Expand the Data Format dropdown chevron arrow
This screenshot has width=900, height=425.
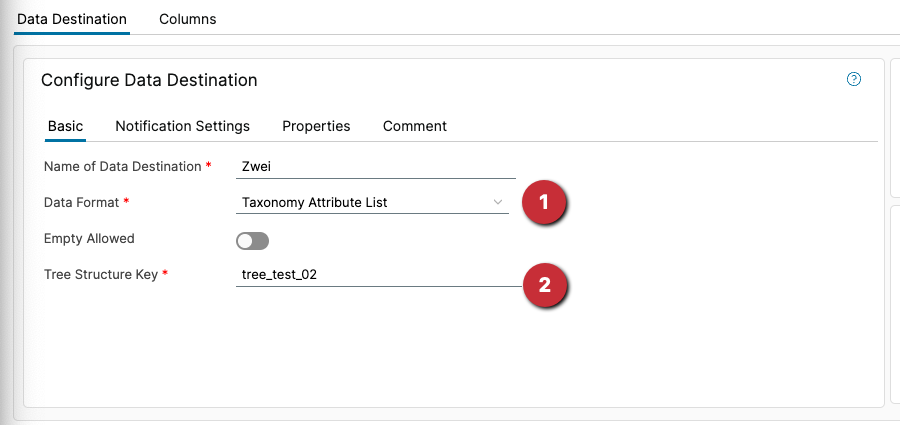coord(498,202)
